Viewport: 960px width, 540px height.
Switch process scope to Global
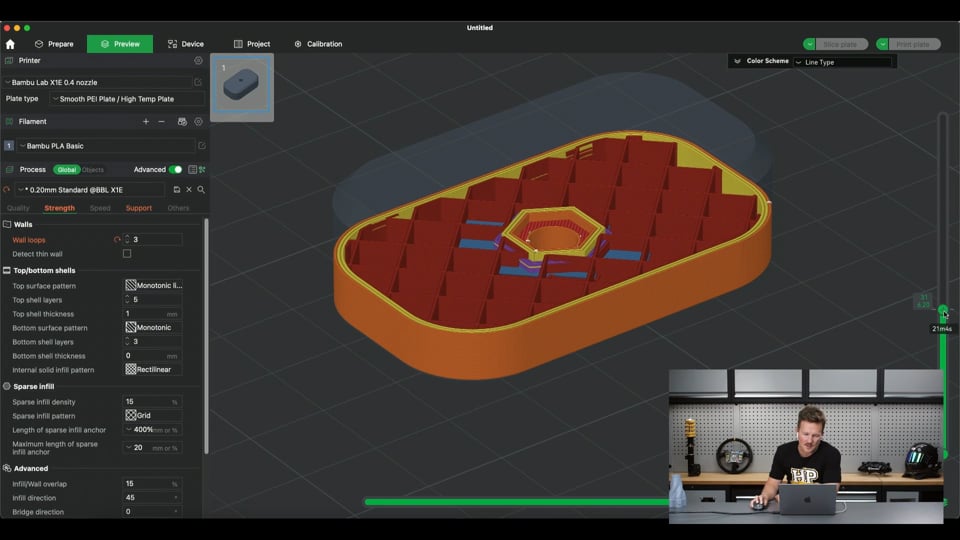coord(67,170)
